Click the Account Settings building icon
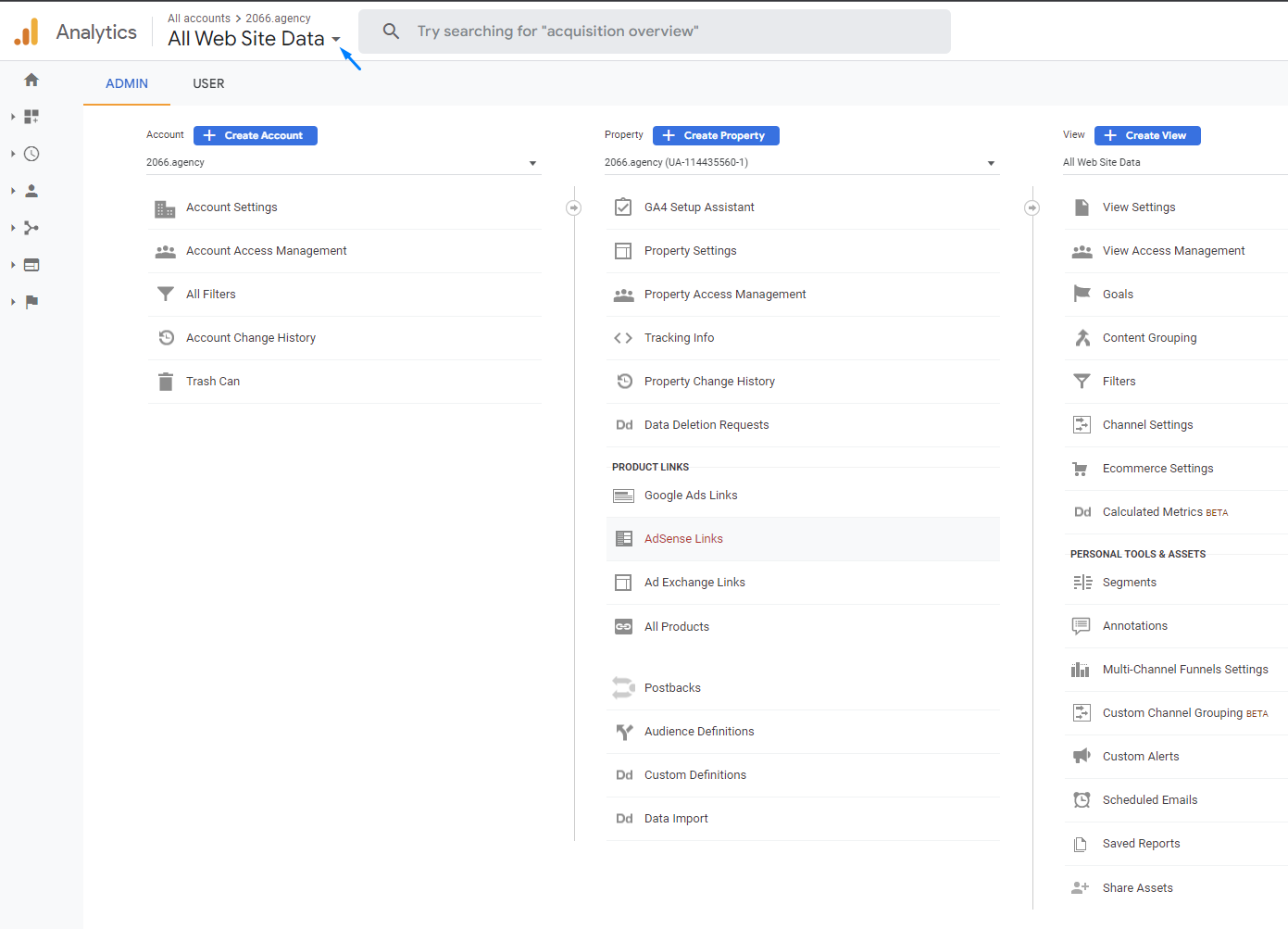 (165, 208)
